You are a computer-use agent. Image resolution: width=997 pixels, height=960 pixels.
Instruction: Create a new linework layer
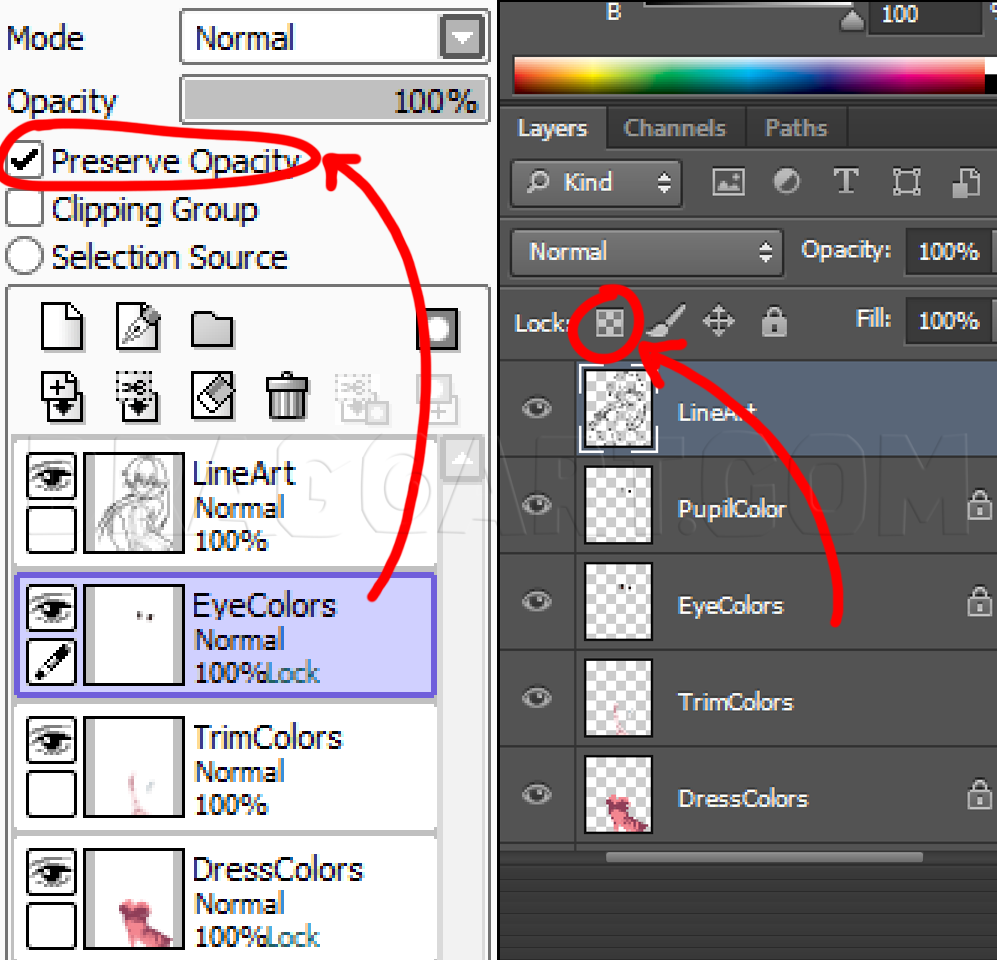coord(137,327)
